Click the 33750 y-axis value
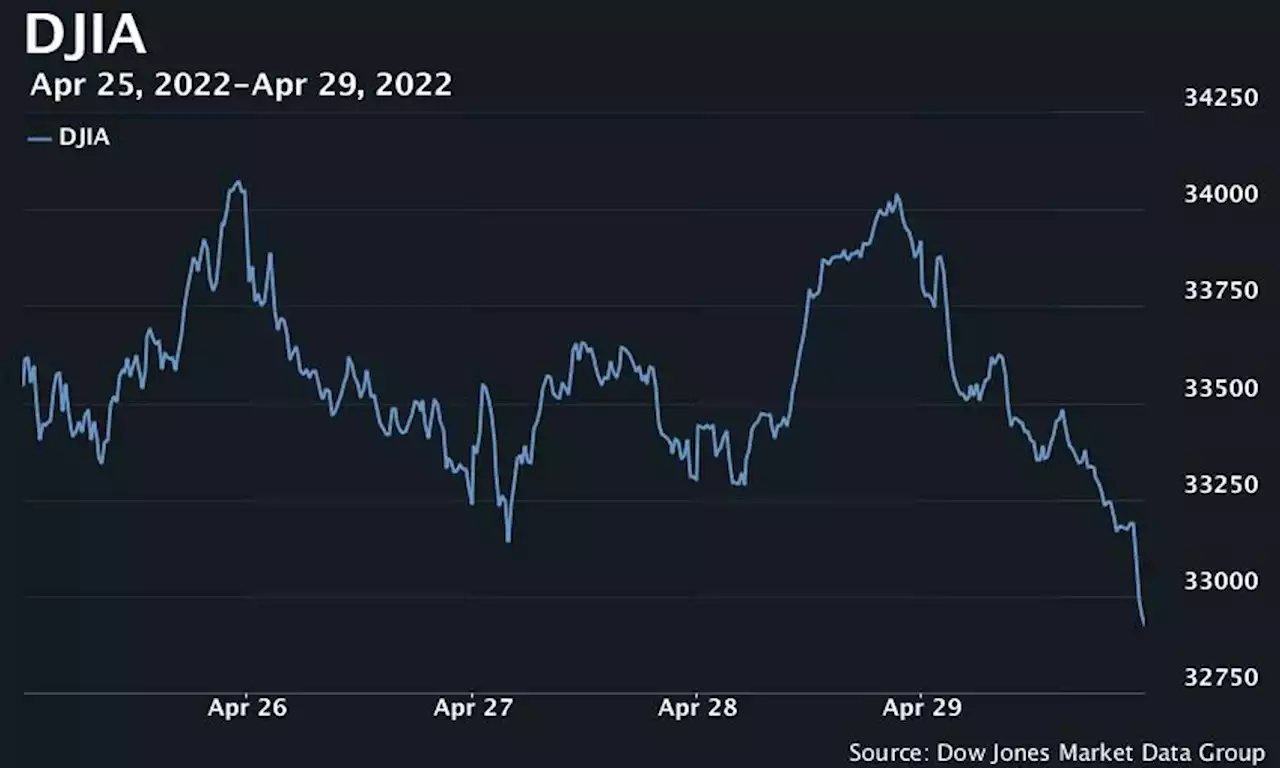The width and height of the screenshot is (1280, 768). (1220, 291)
